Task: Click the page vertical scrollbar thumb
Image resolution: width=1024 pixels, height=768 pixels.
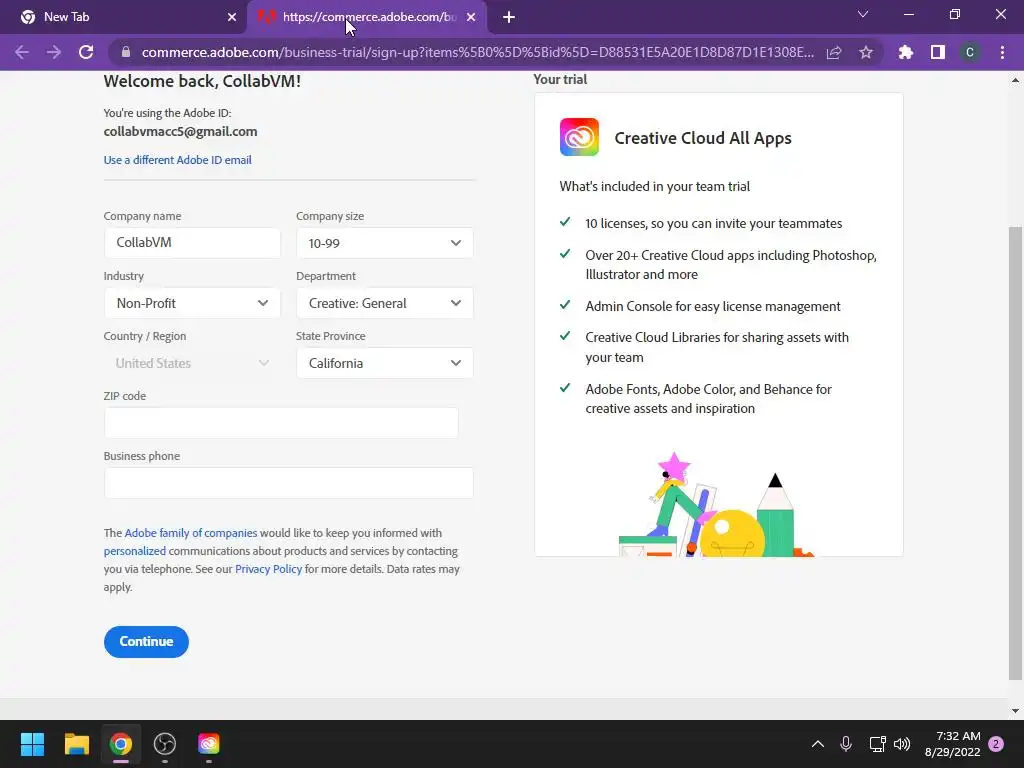Action: 1015,453
